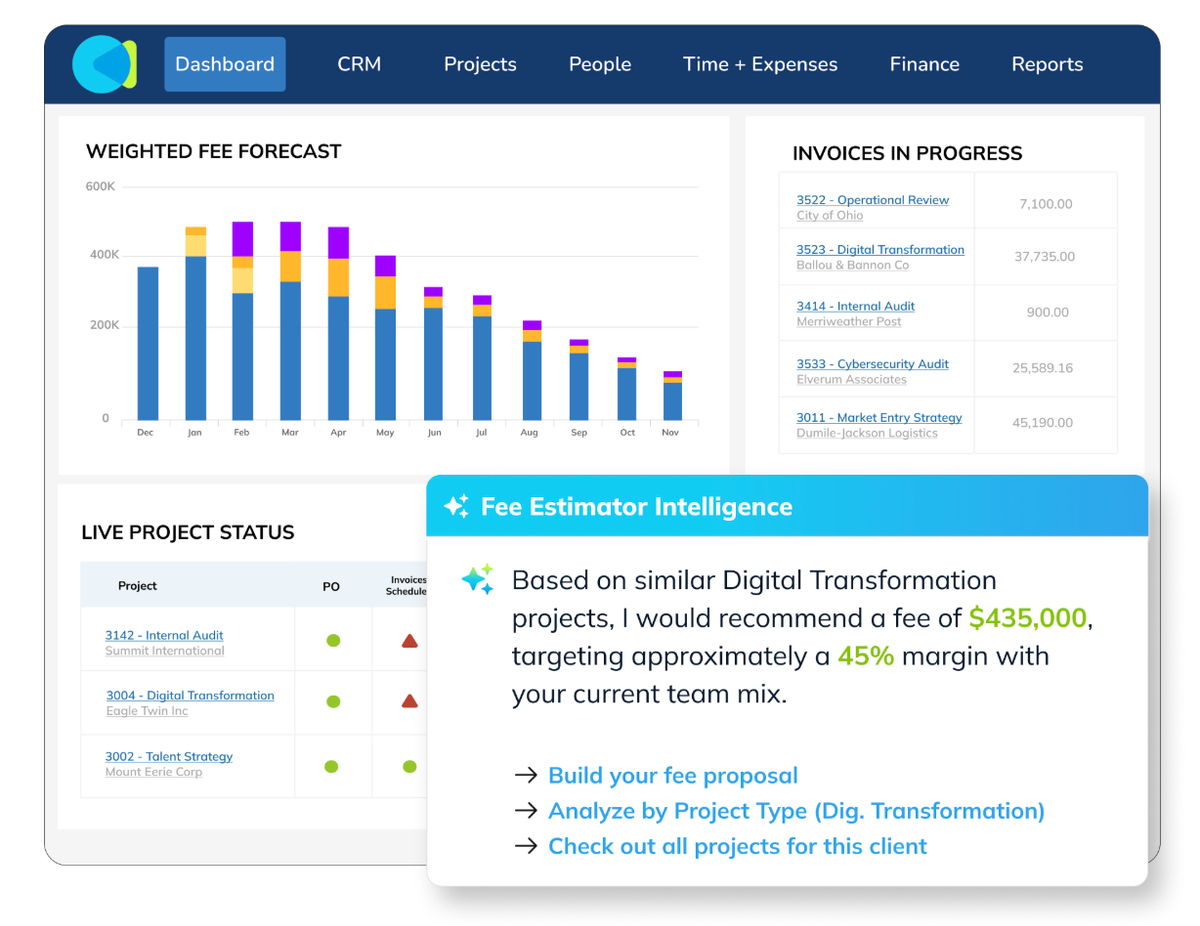Click the December bar in the forecast chart
1200x926 pixels.
click(148, 343)
